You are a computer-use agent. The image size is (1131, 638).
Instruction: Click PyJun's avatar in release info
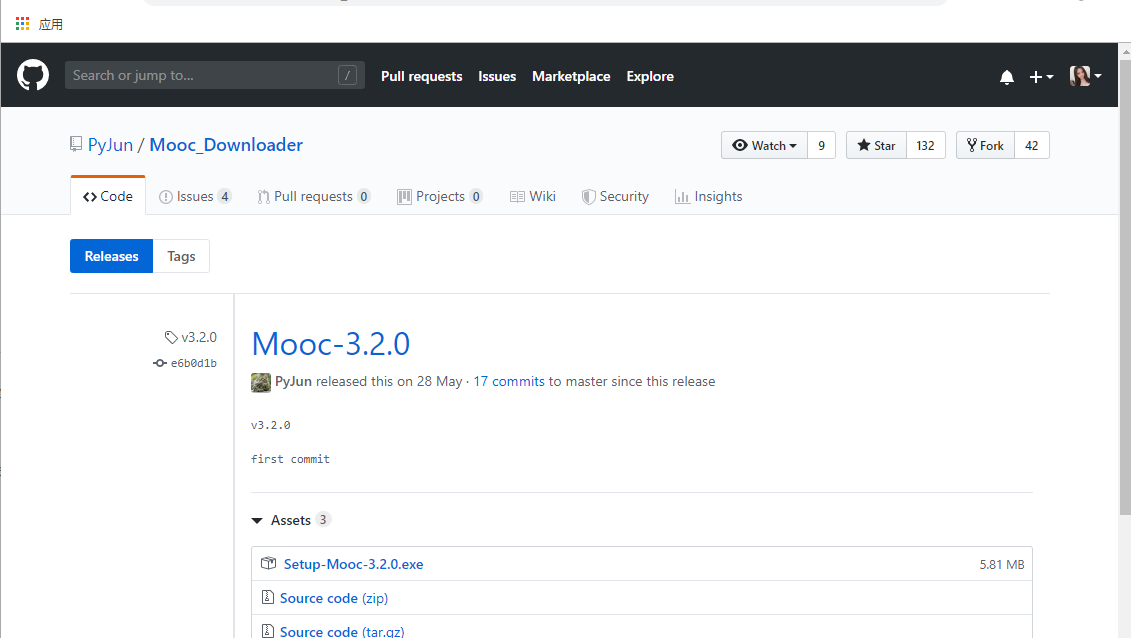260,382
